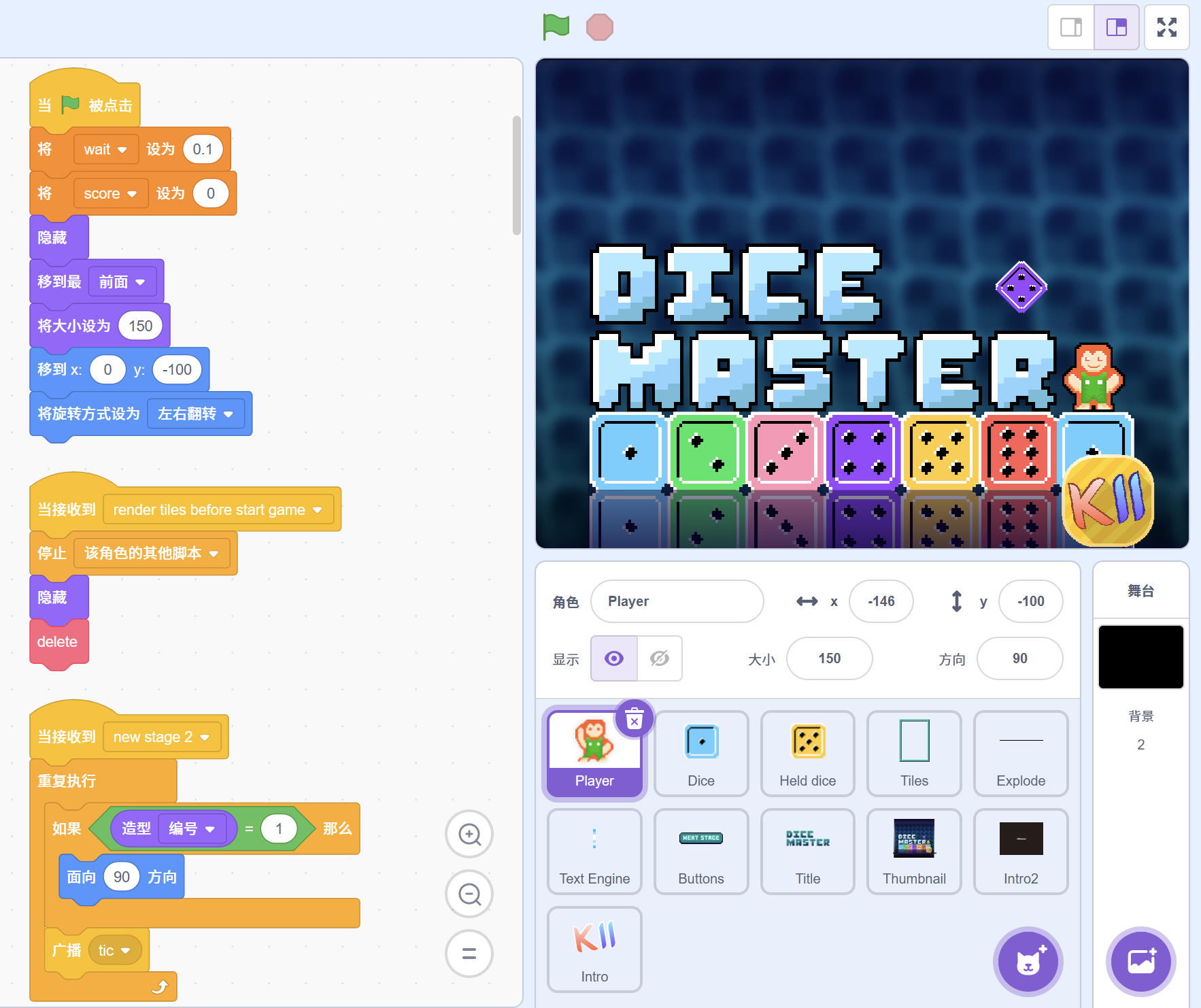The image size is (1201, 1008).
Task: Zoom in on the code workspace
Action: click(x=469, y=835)
